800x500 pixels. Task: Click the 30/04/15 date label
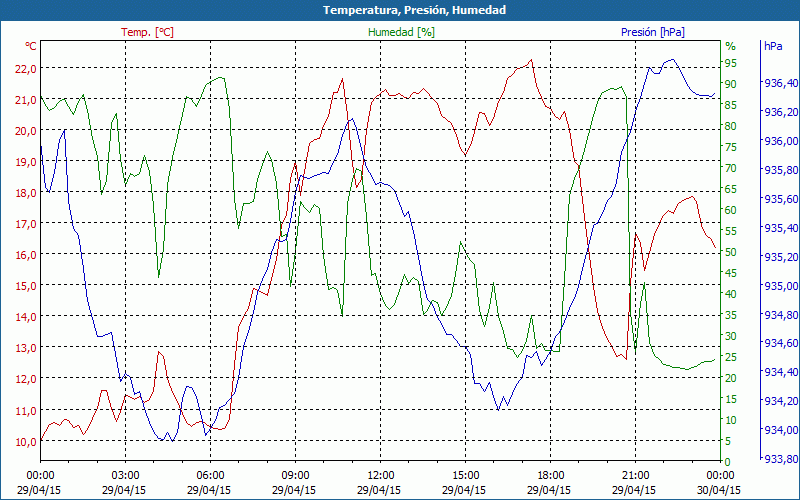coord(718,490)
